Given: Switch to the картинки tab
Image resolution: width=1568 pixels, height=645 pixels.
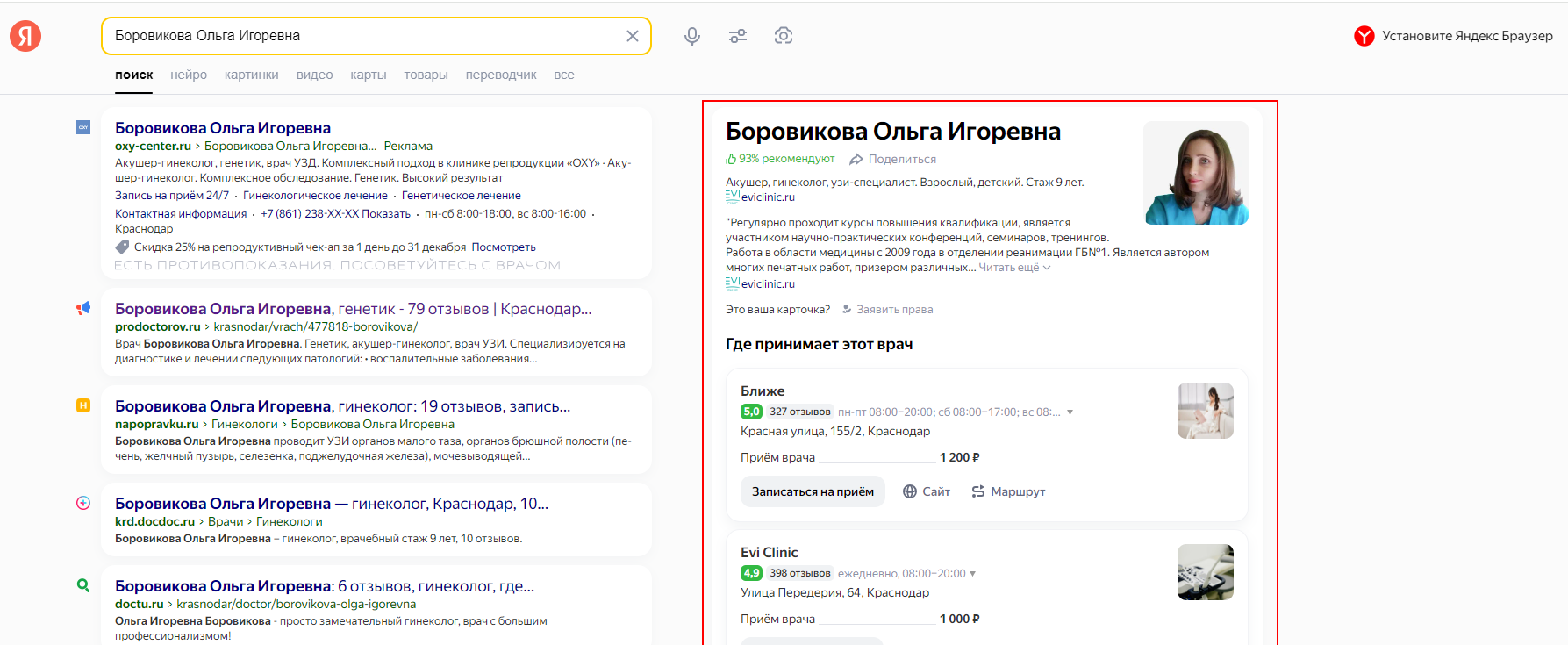Looking at the screenshot, I should [252, 75].
